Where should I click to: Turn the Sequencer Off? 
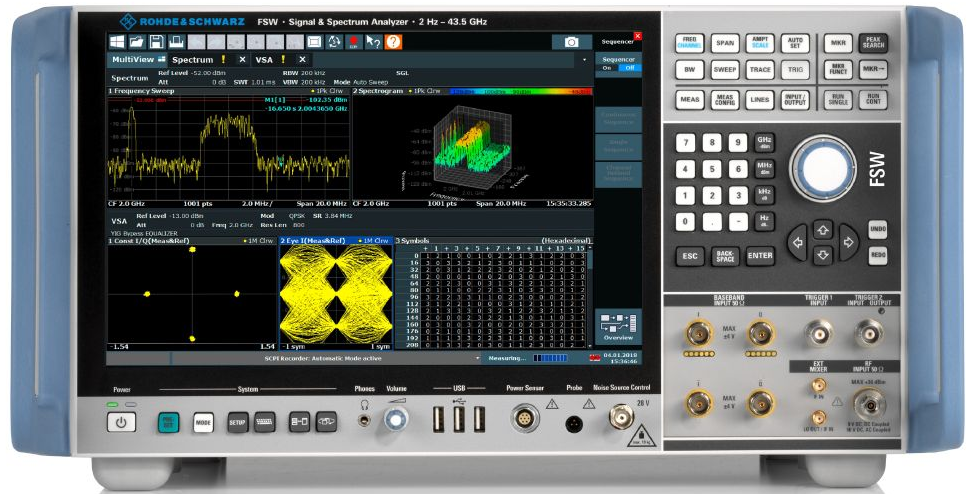tap(629, 68)
